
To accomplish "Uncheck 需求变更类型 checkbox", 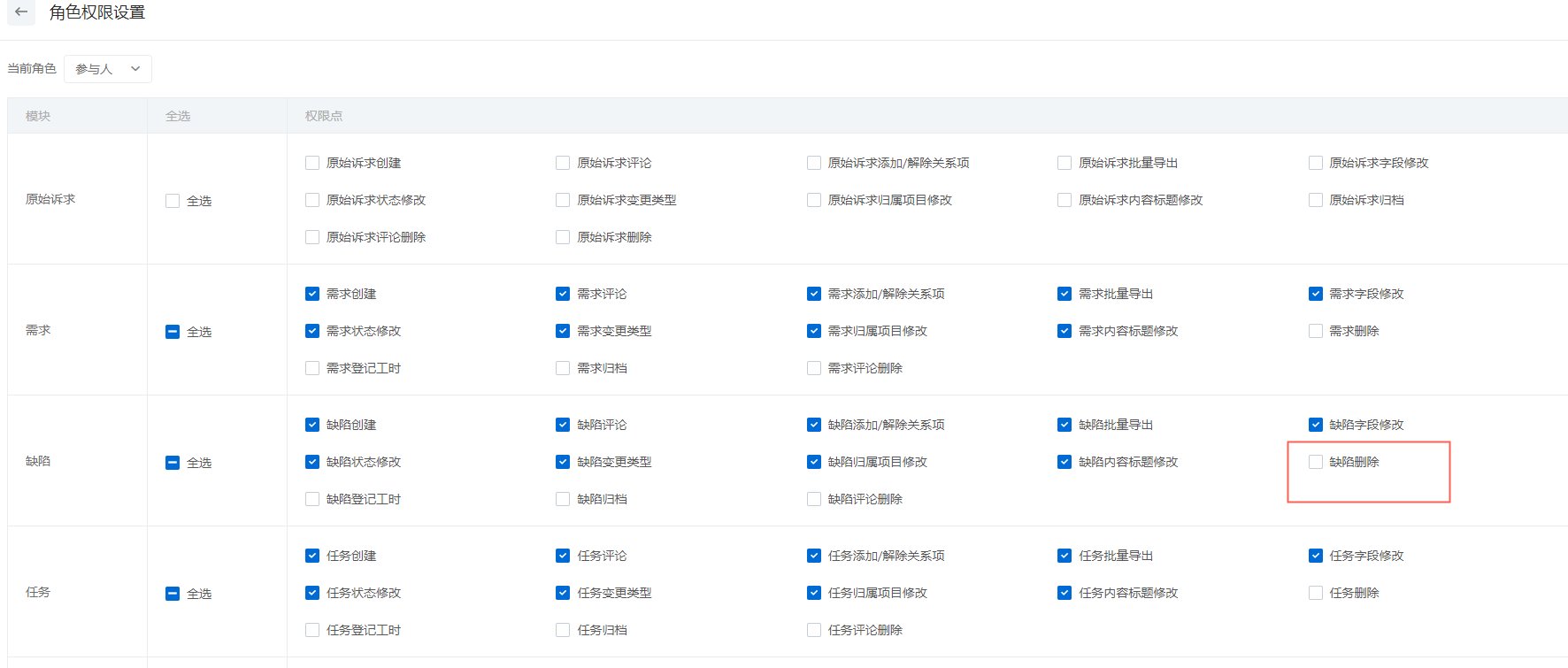I will pos(563,331).
